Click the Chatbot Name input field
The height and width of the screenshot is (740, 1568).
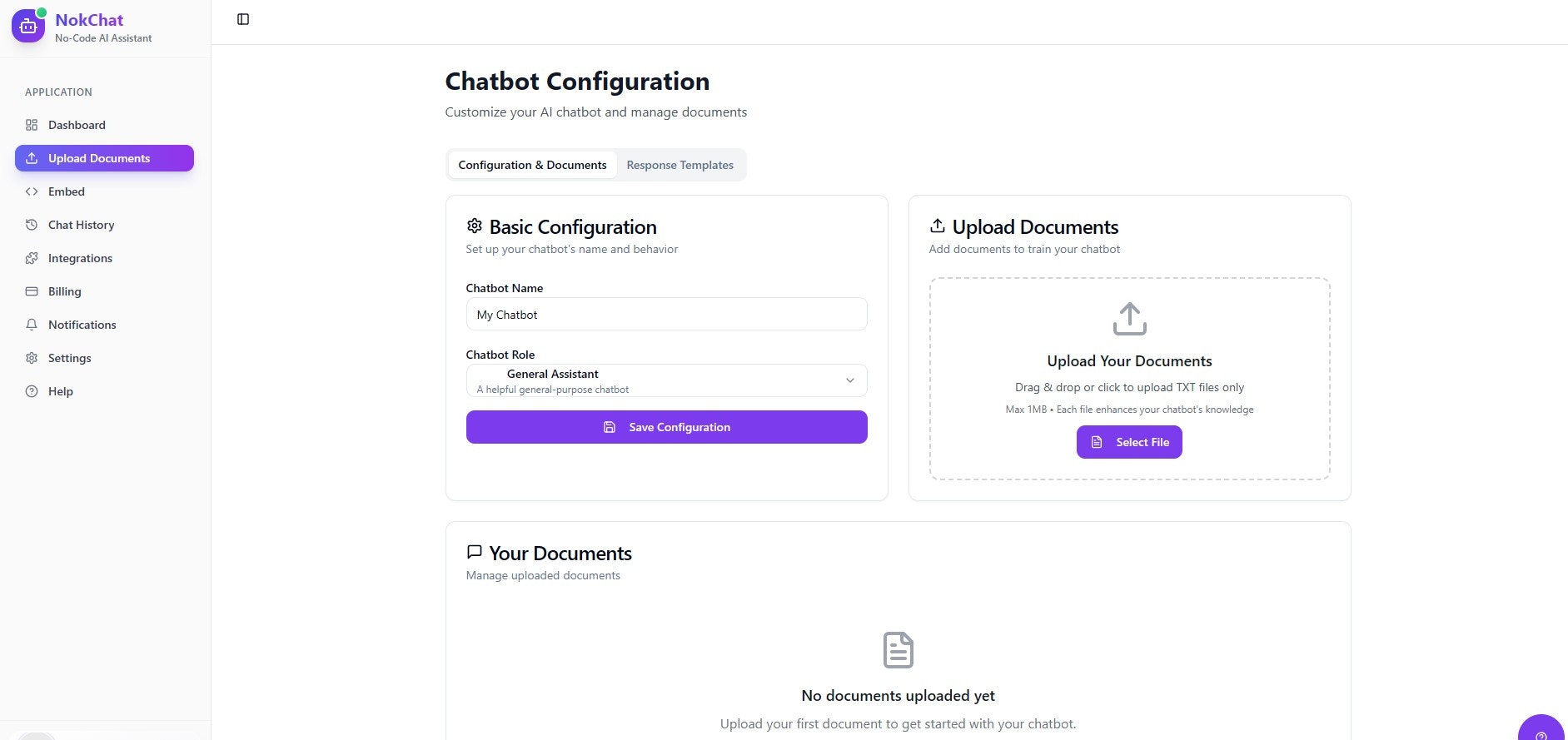click(666, 314)
